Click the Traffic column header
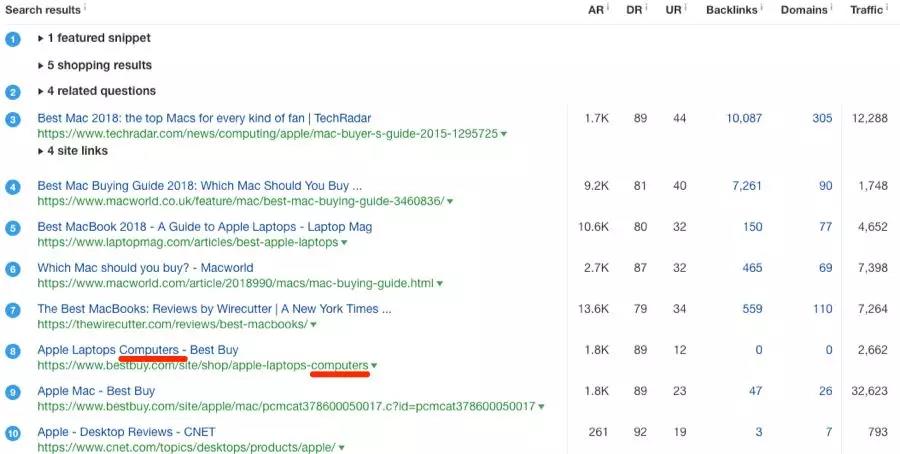This screenshot has height=454, width=900. 866,10
